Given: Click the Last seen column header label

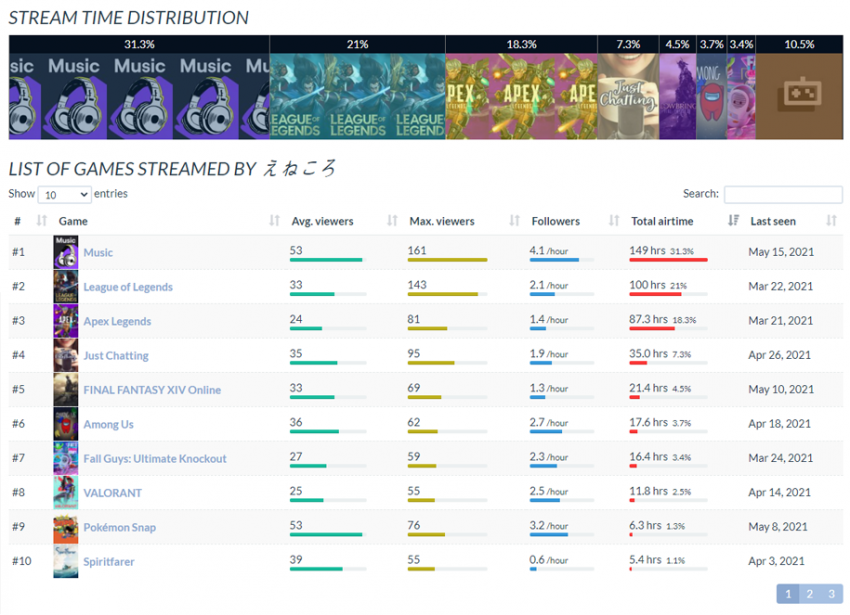Looking at the screenshot, I should tap(773, 221).
